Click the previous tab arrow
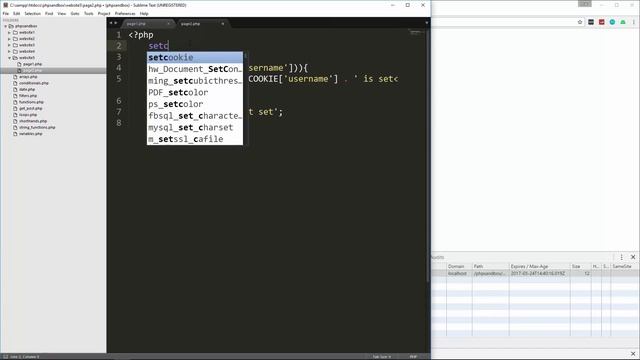640x360 pixels. (x=111, y=23)
